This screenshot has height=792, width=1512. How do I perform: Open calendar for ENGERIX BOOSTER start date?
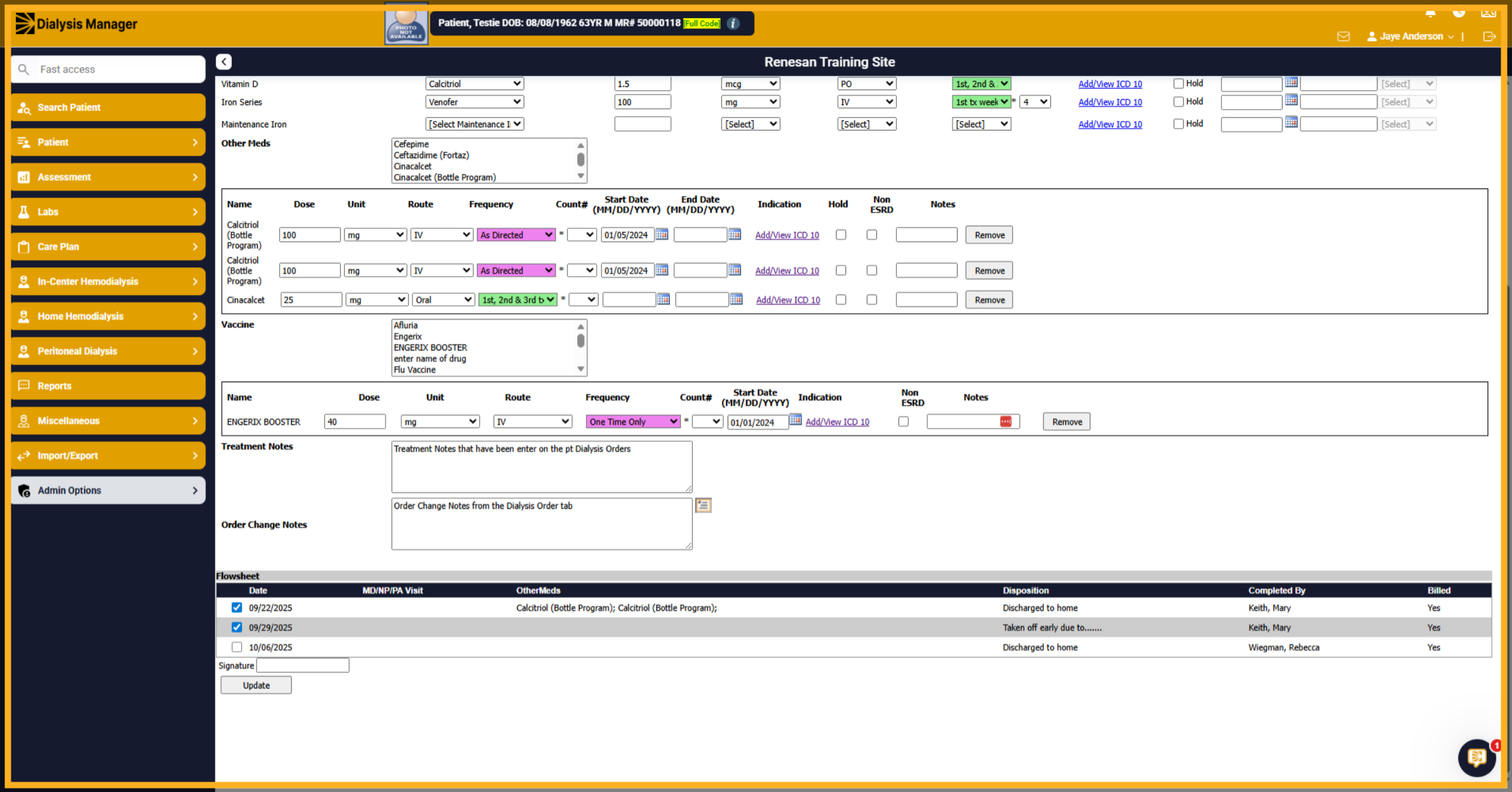tap(796, 420)
